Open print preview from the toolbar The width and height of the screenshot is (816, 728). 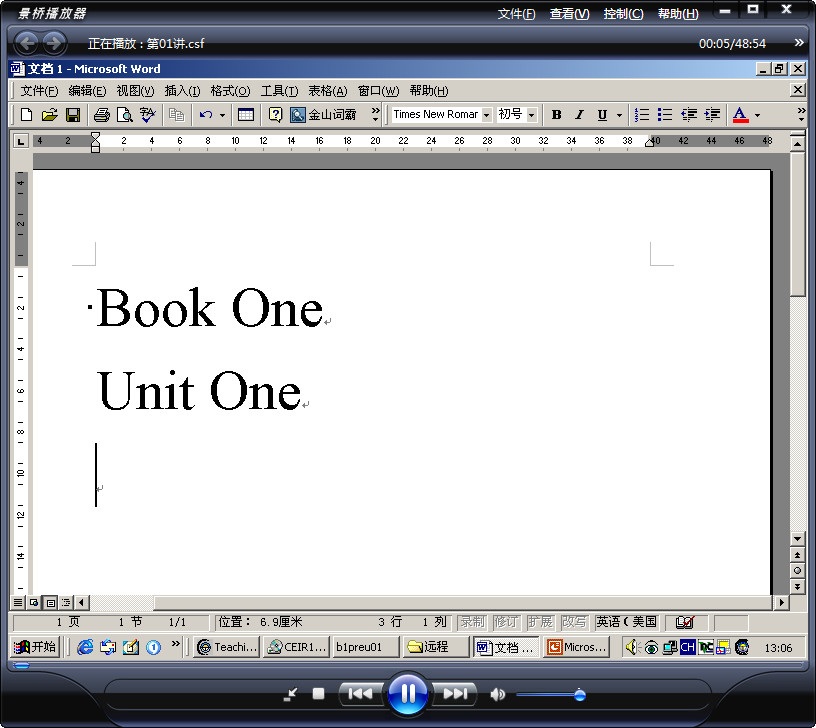[125, 114]
